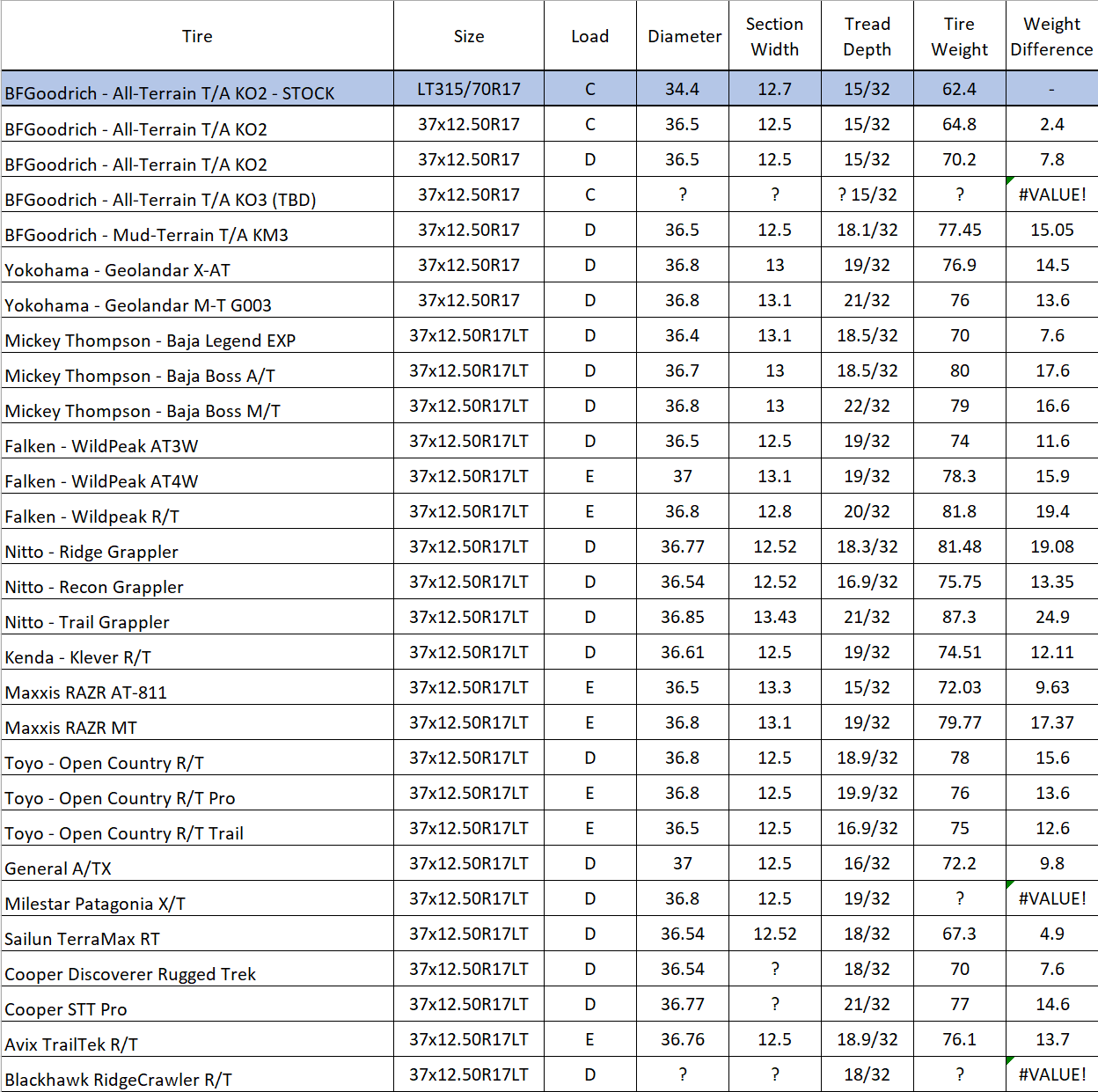The image size is (1098, 1092).
Task: Select the 'Load' header cell
Action: click(590, 36)
